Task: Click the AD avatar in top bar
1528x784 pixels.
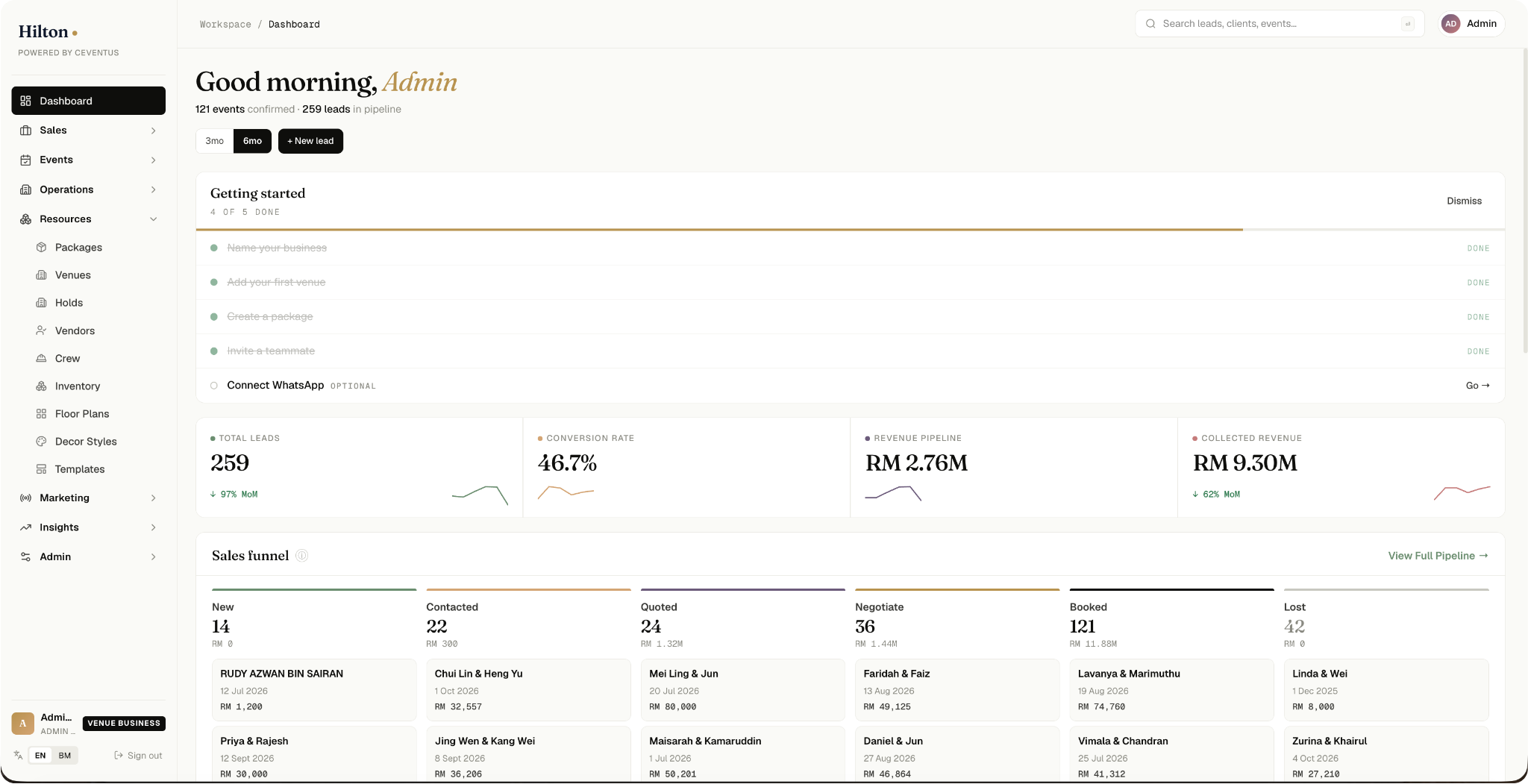Action: pyautogui.click(x=1450, y=24)
